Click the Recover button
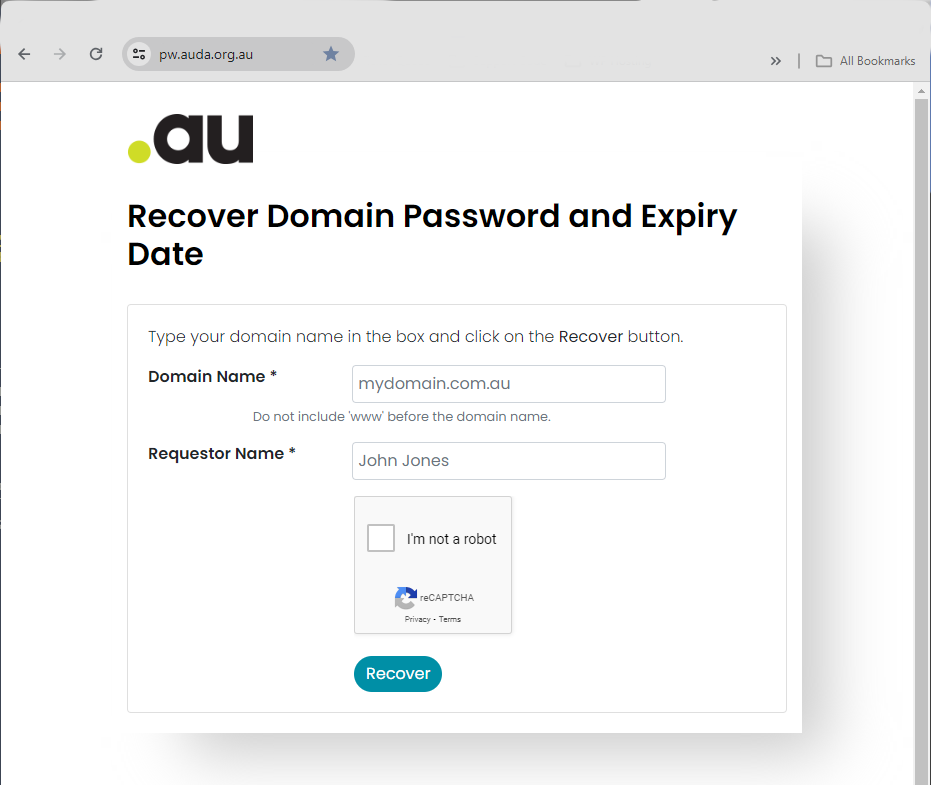Viewport: 931px width, 785px height. click(x=397, y=674)
